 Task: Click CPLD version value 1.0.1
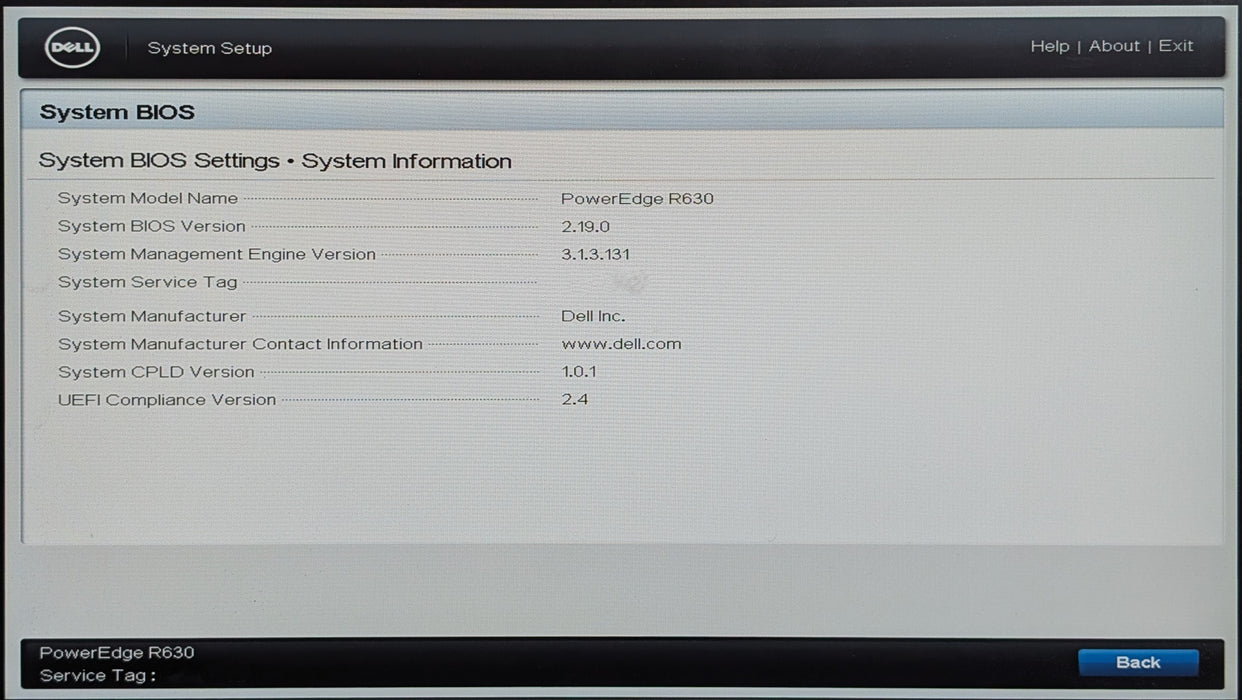tap(579, 372)
